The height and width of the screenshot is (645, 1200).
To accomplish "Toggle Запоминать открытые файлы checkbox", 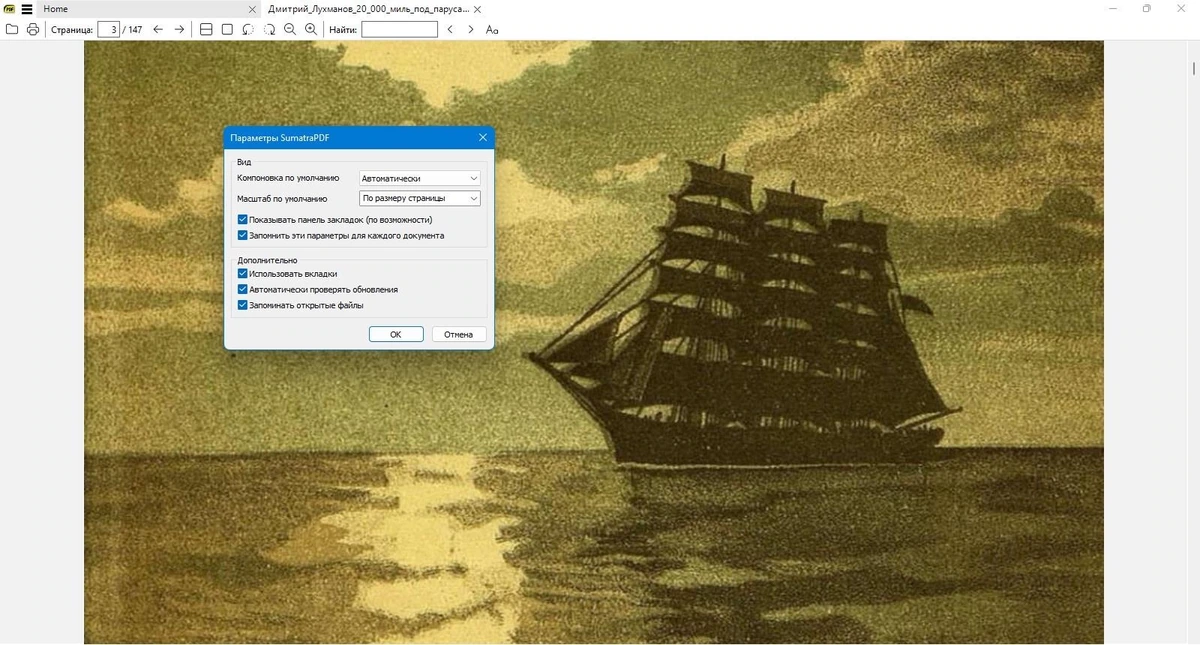I will [243, 305].
